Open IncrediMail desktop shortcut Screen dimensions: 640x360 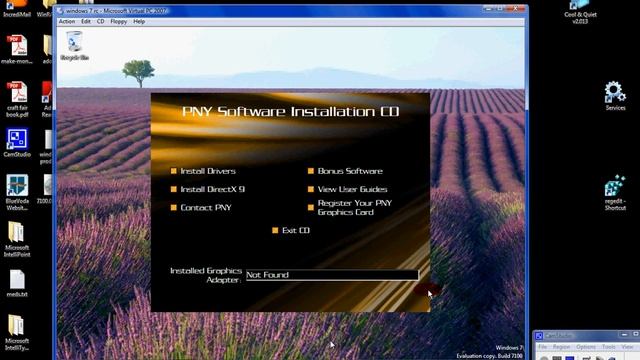pos(17,9)
